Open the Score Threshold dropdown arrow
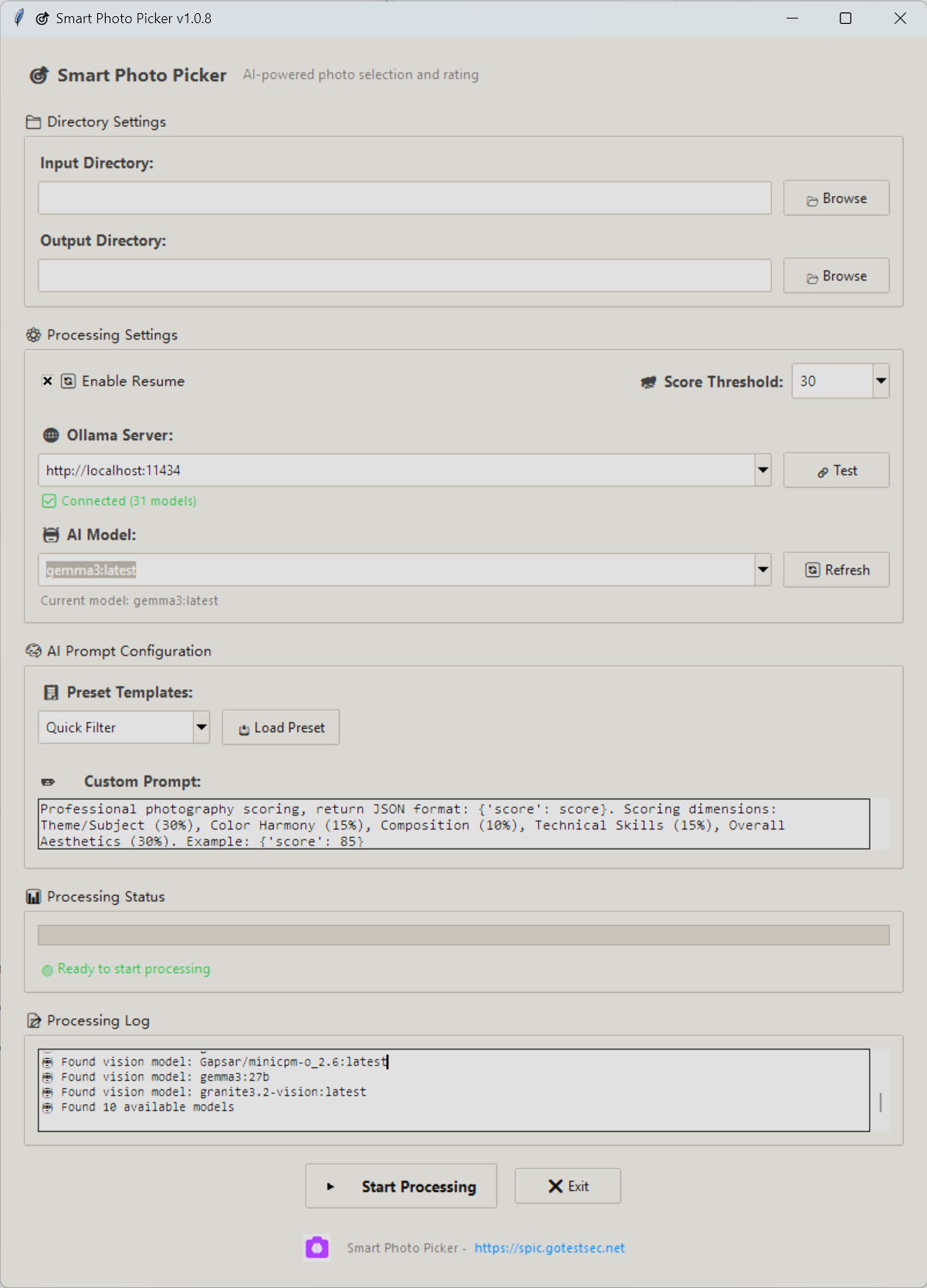The image size is (927, 1288). [881, 381]
